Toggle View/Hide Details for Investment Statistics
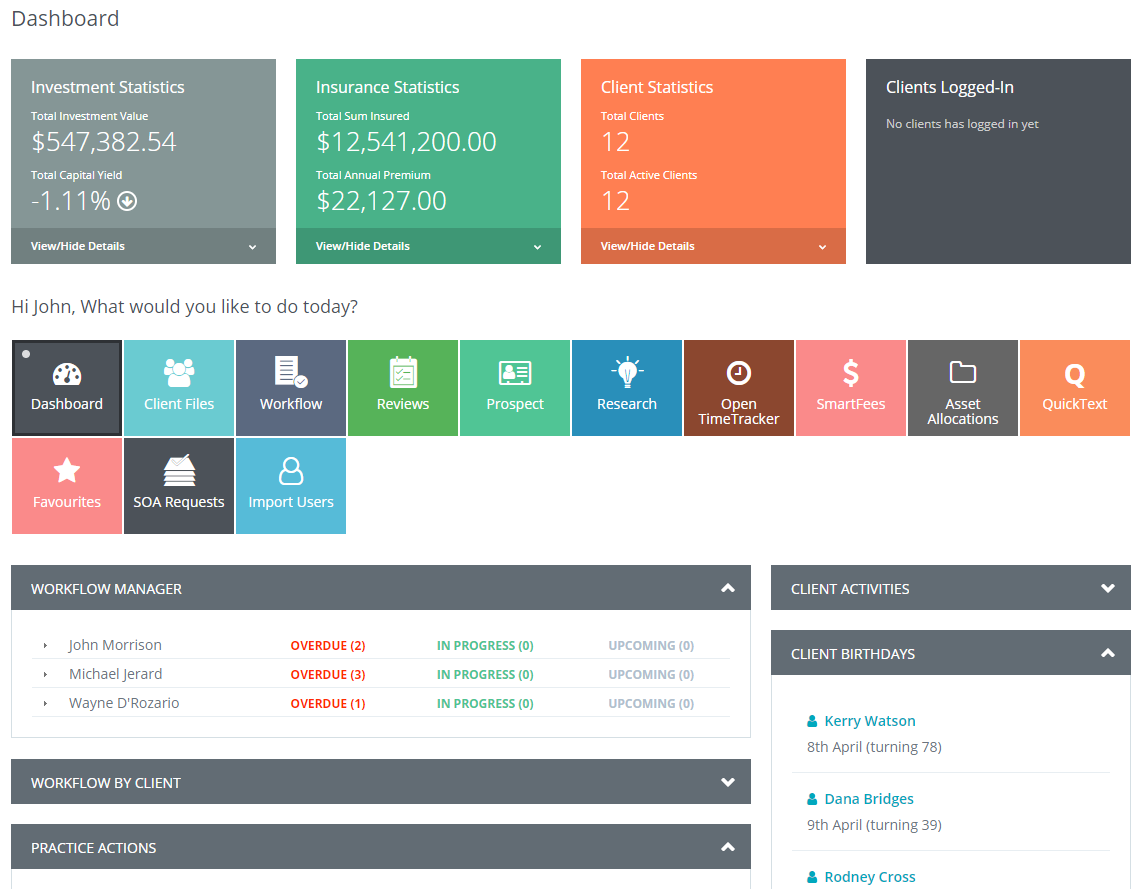 point(143,246)
